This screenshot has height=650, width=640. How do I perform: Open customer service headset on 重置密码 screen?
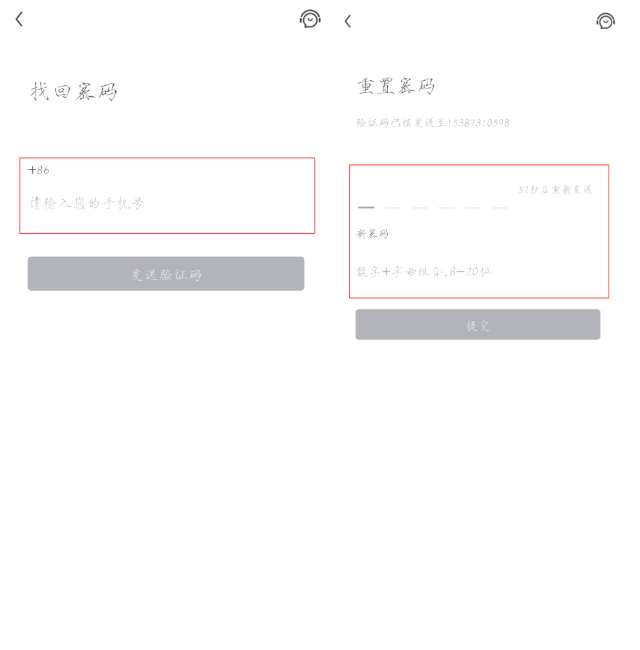point(606,21)
